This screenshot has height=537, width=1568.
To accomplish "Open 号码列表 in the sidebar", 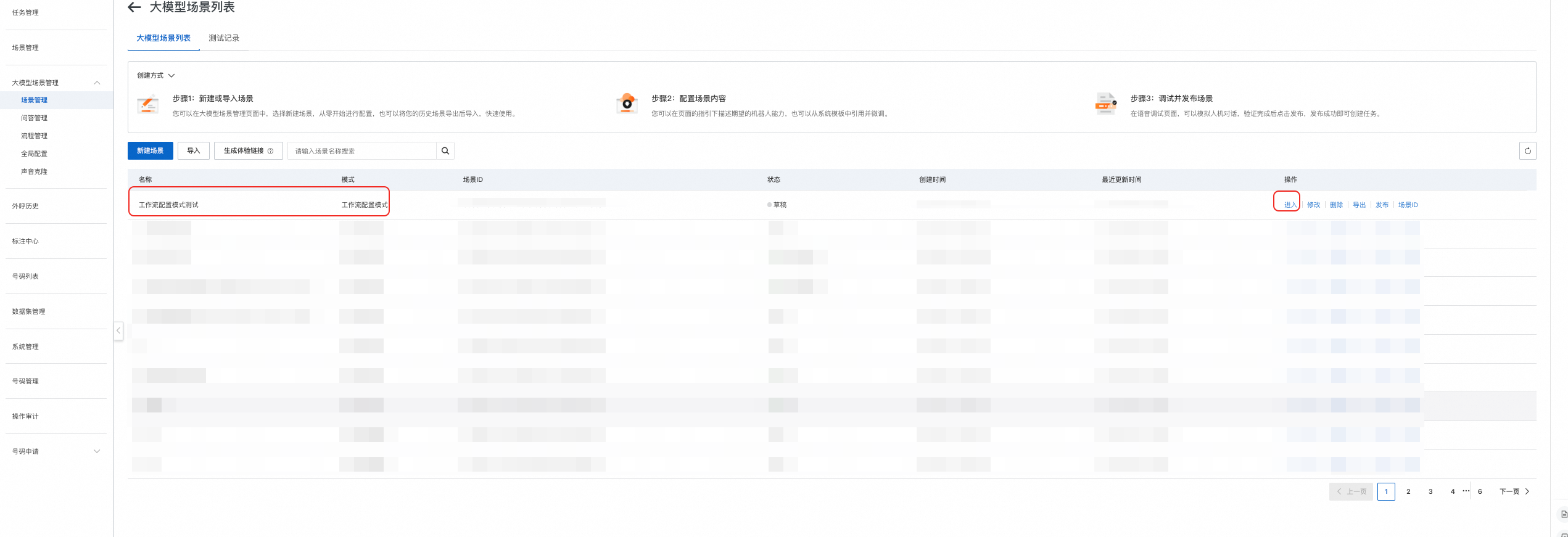I will (x=25, y=276).
